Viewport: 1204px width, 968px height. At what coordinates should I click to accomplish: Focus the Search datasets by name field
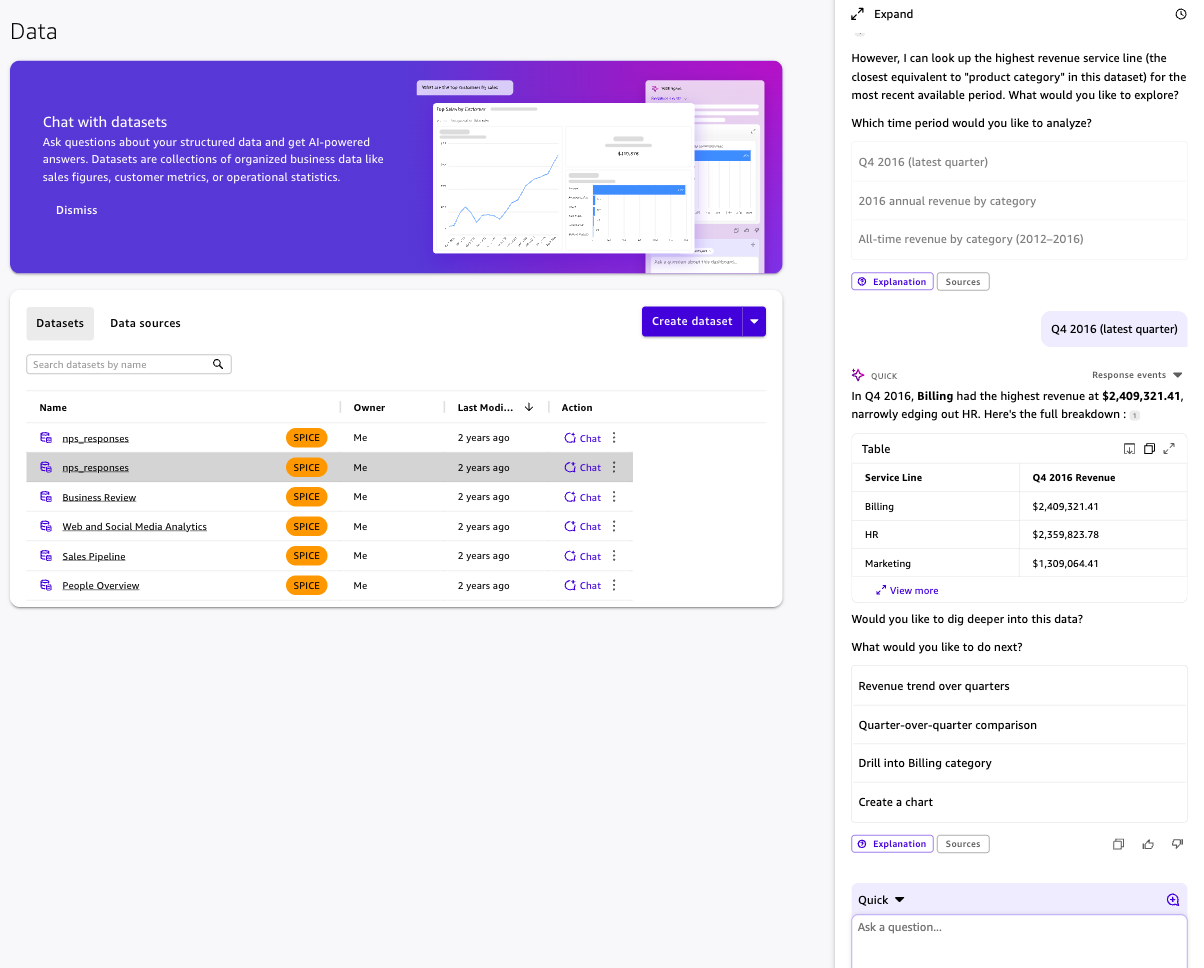point(128,364)
